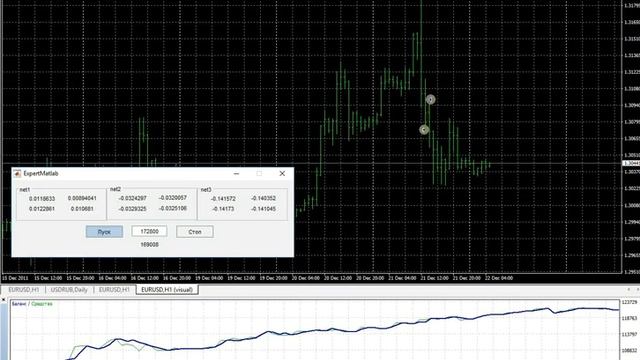Select the EURUSD,H1 (visual) tab
640x360 pixels.
coord(167,289)
